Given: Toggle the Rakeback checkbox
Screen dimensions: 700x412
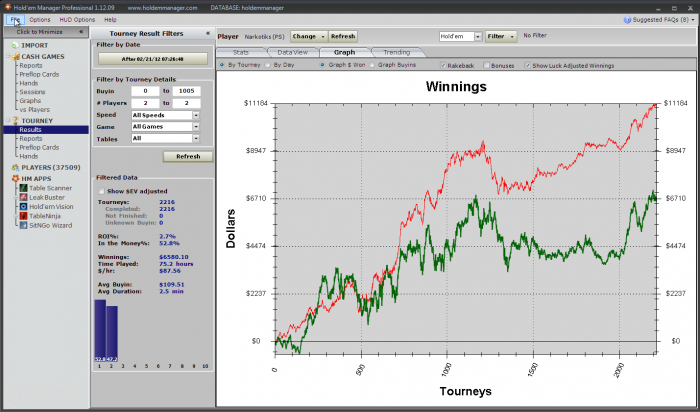Looking at the screenshot, I should (443, 66).
